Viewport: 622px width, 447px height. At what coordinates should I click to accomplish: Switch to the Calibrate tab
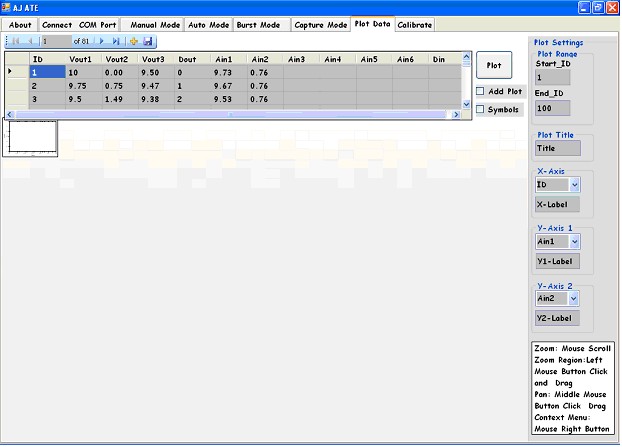pos(415,25)
